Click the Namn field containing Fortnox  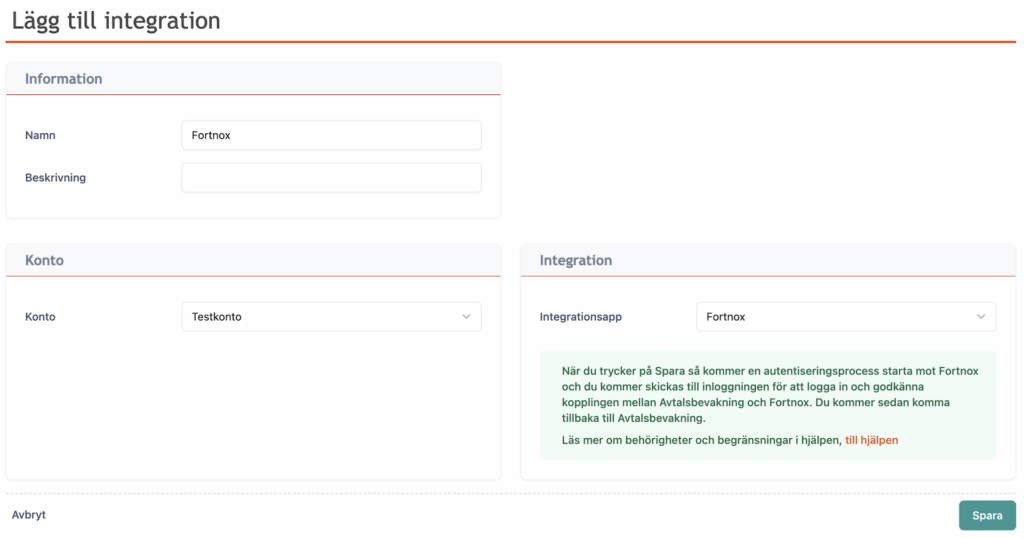click(330, 135)
